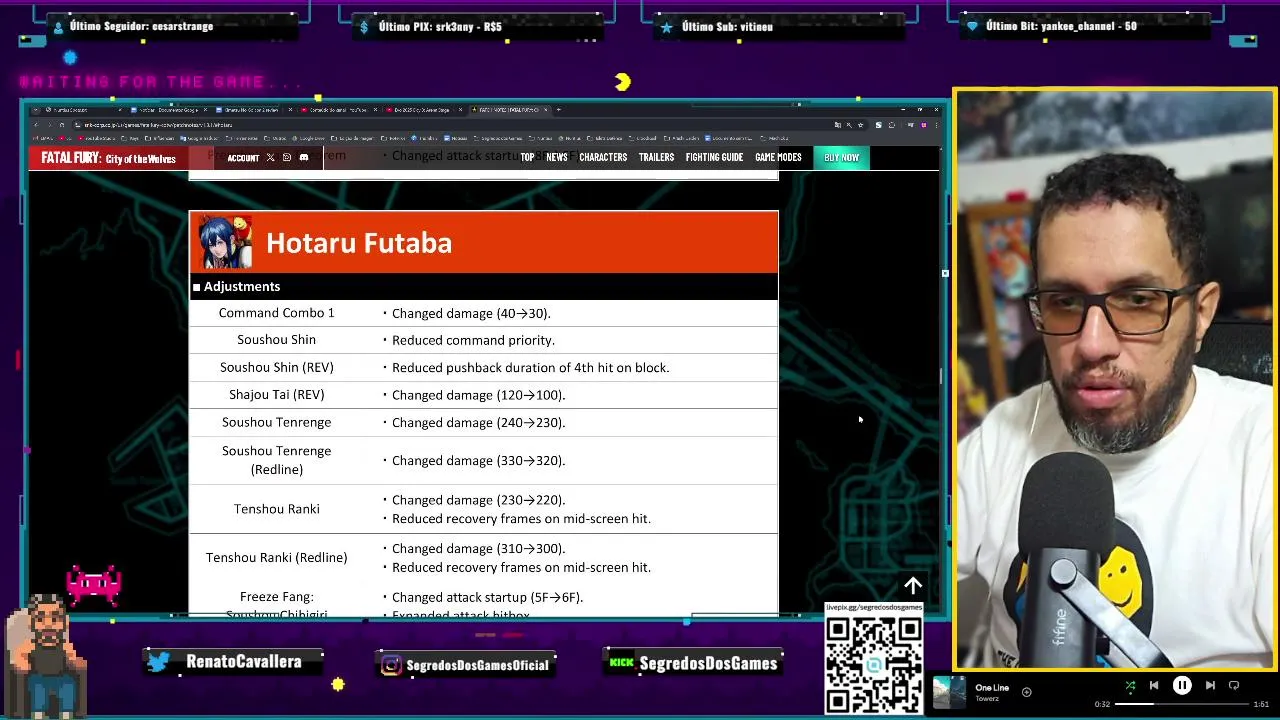Select the Command Combo 1 row label
Screen dimensions: 1280x720
click(x=277, y=313)
